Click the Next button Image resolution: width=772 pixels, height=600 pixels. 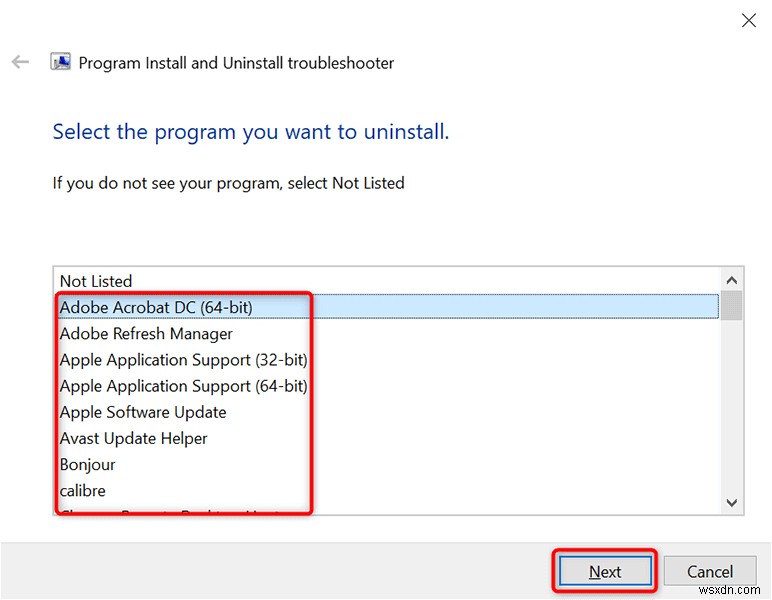(605, 571)
